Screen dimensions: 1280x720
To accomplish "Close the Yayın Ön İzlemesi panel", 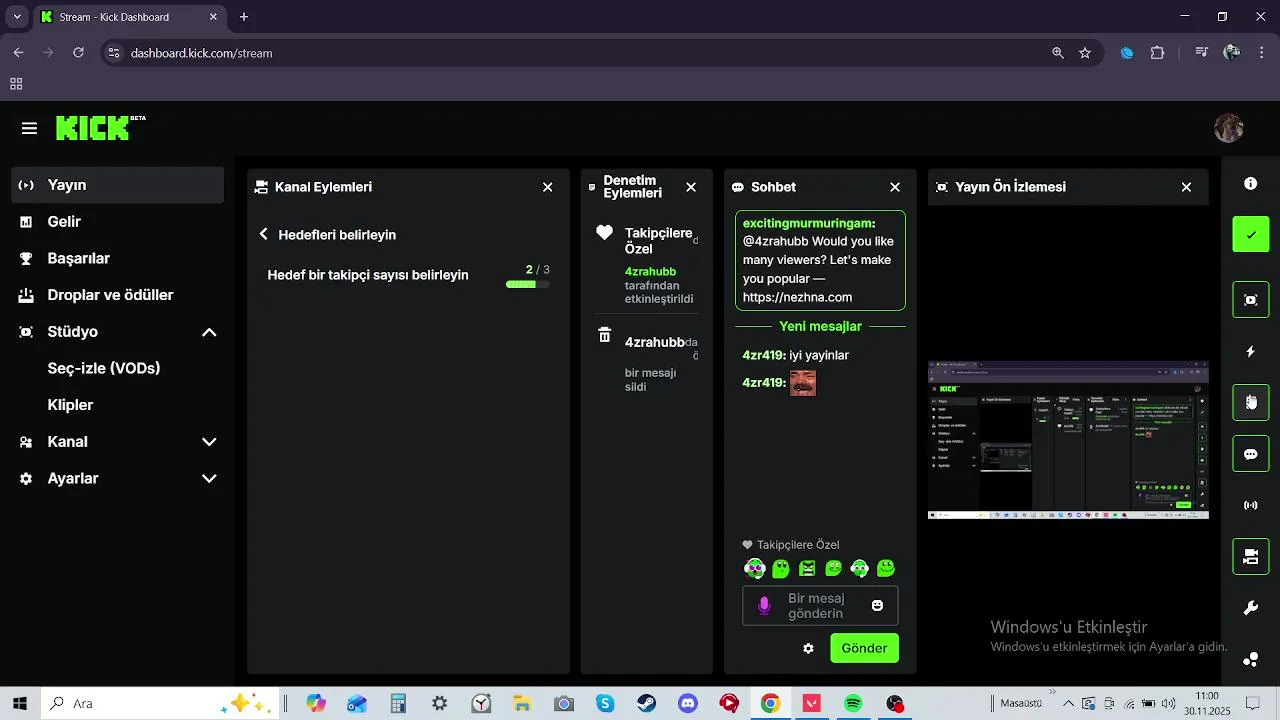I will click(x=1186, y=187).
